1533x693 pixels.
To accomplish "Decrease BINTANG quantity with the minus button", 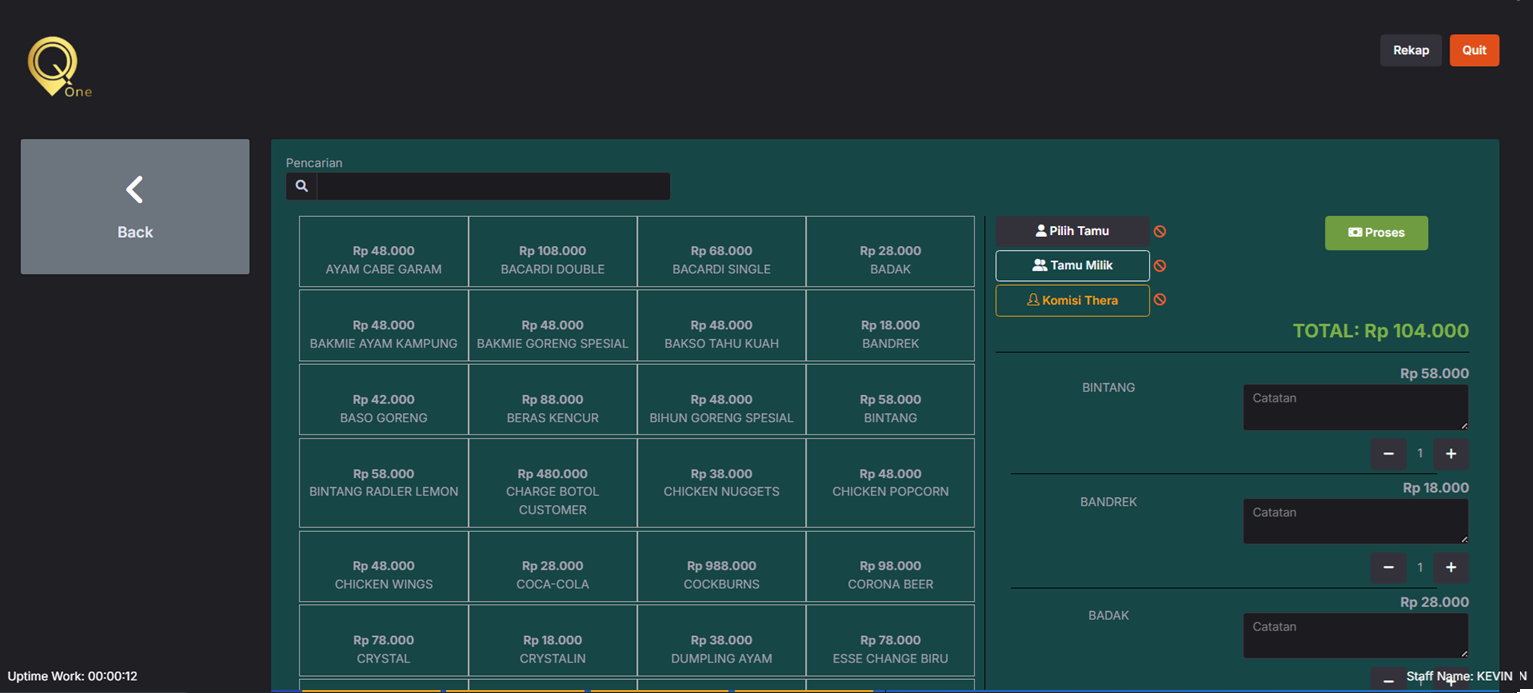I will click(1388, 454).
